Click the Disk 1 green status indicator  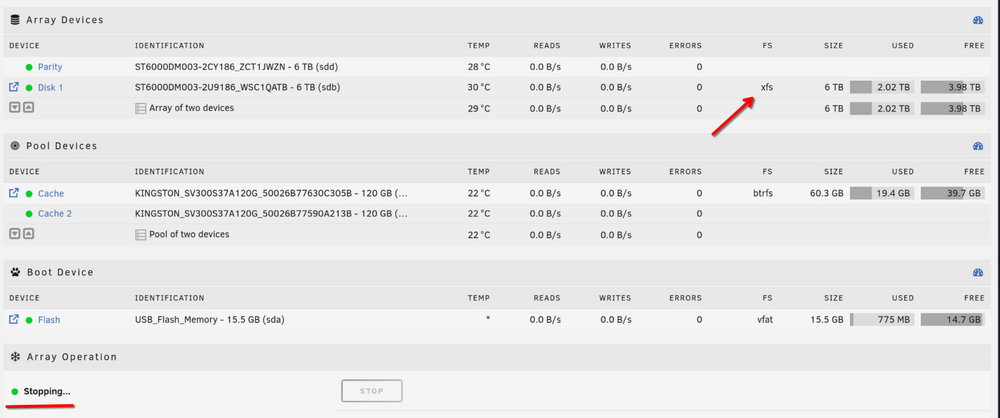coord(29,87)
